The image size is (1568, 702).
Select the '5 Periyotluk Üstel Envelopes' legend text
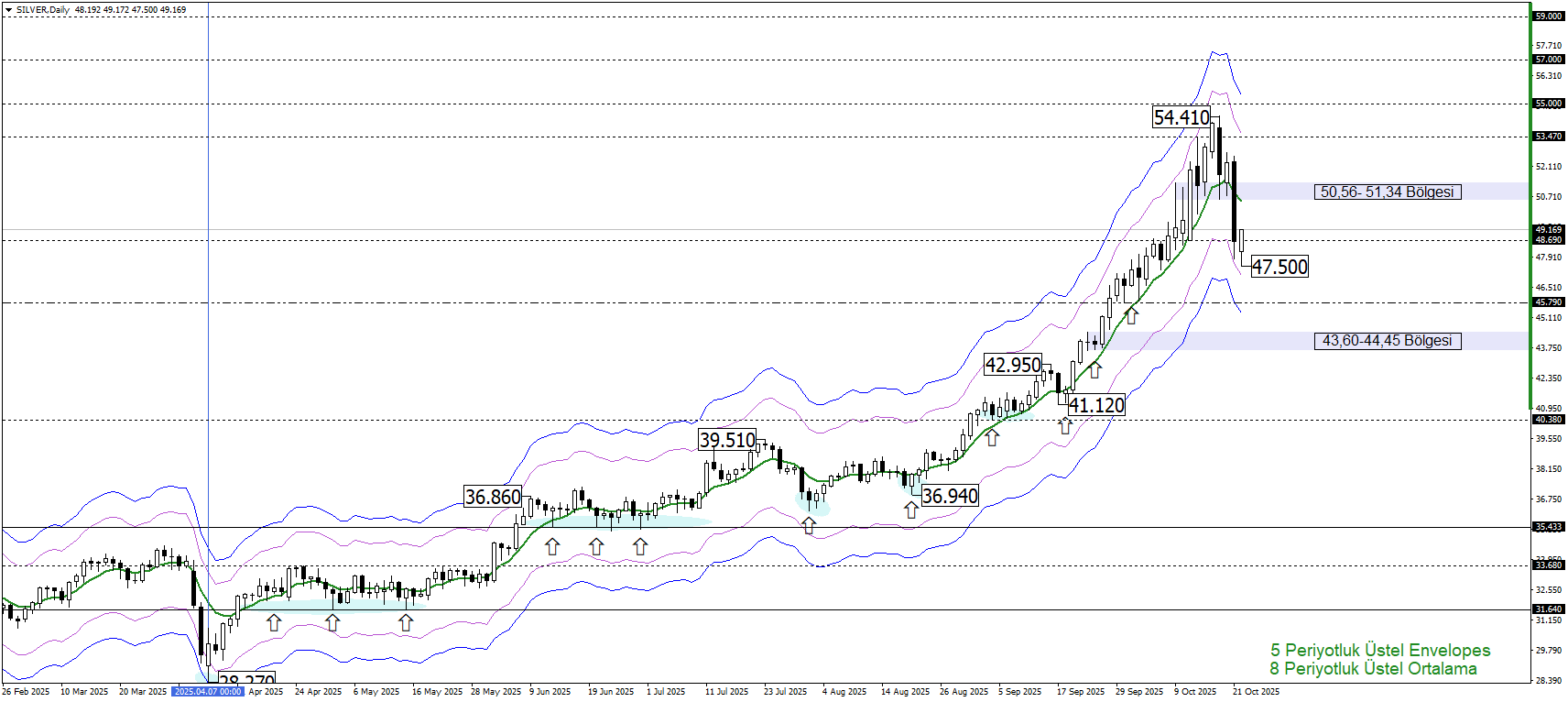point(1380,651)
